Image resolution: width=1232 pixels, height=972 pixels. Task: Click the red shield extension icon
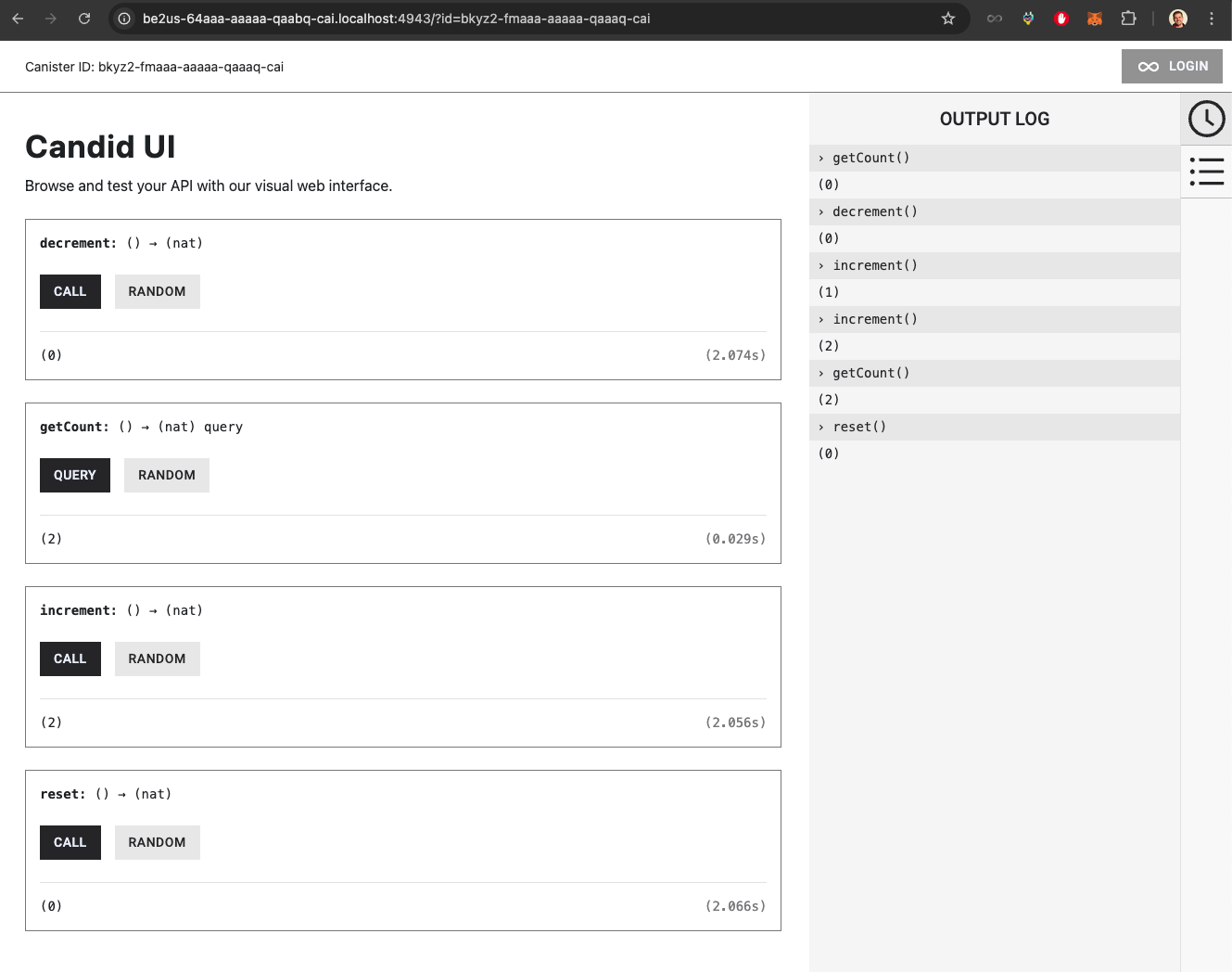[x=1061, y=19]
